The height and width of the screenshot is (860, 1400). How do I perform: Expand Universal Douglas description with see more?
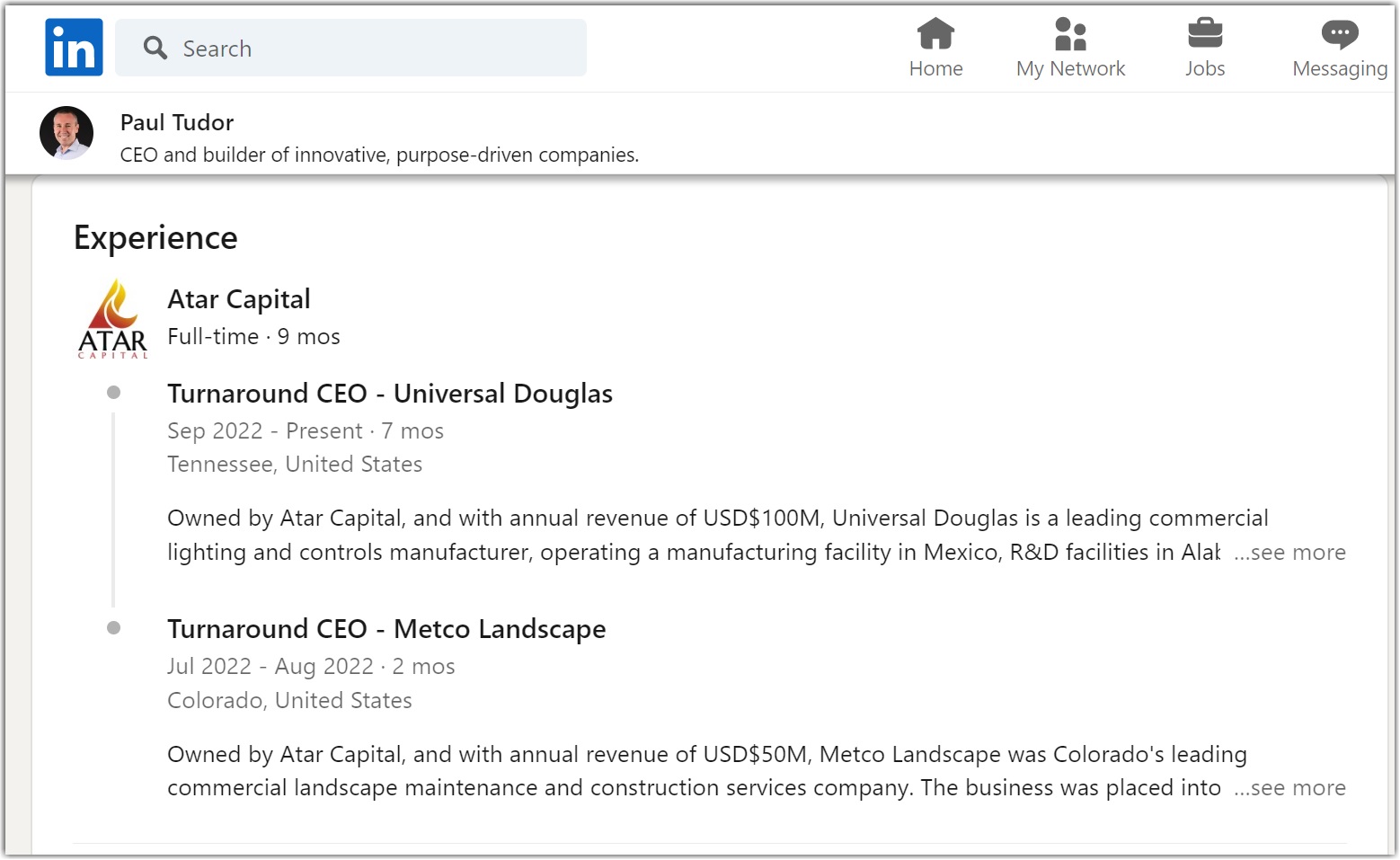(1289, 553)
